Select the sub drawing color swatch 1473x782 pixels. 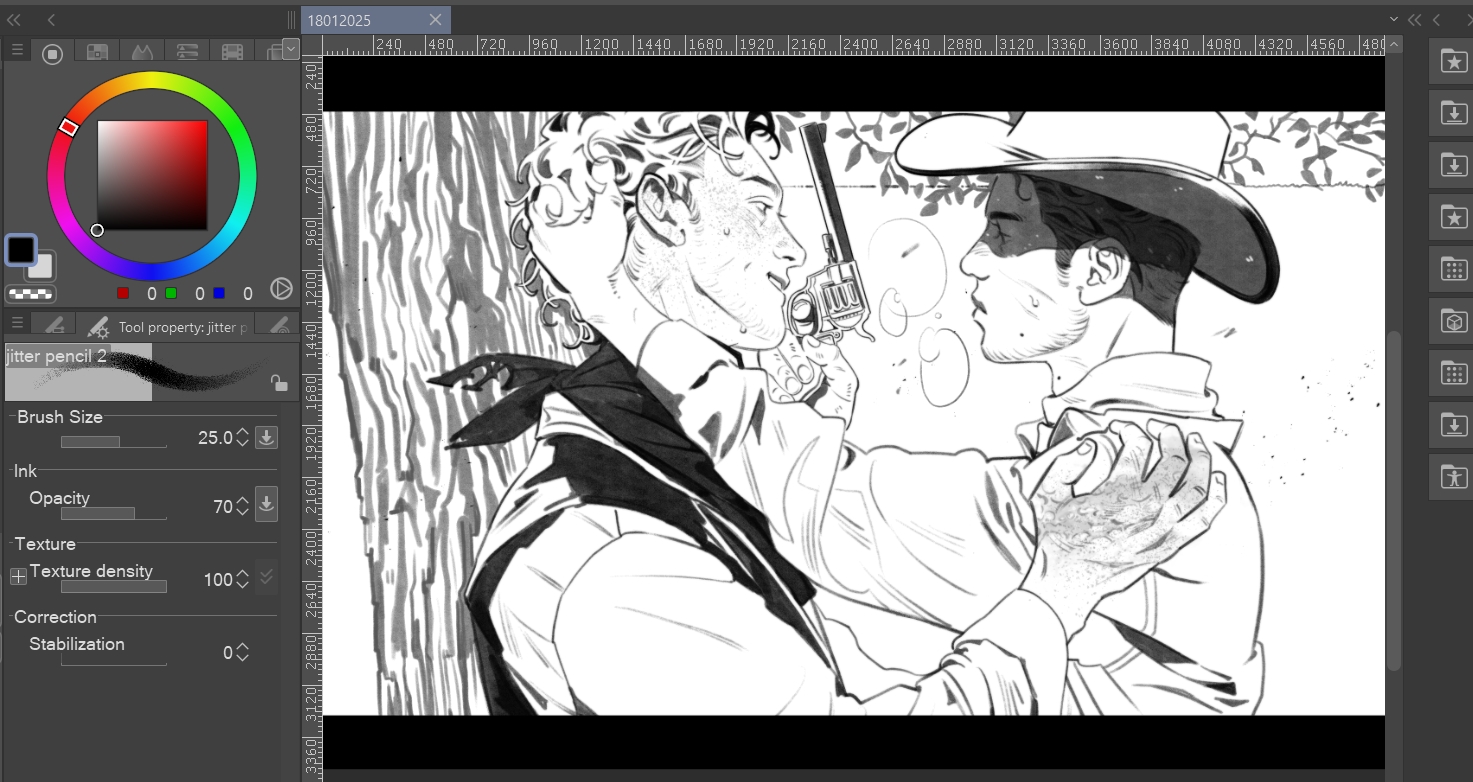pyautogui.click(x=40, y=267)
